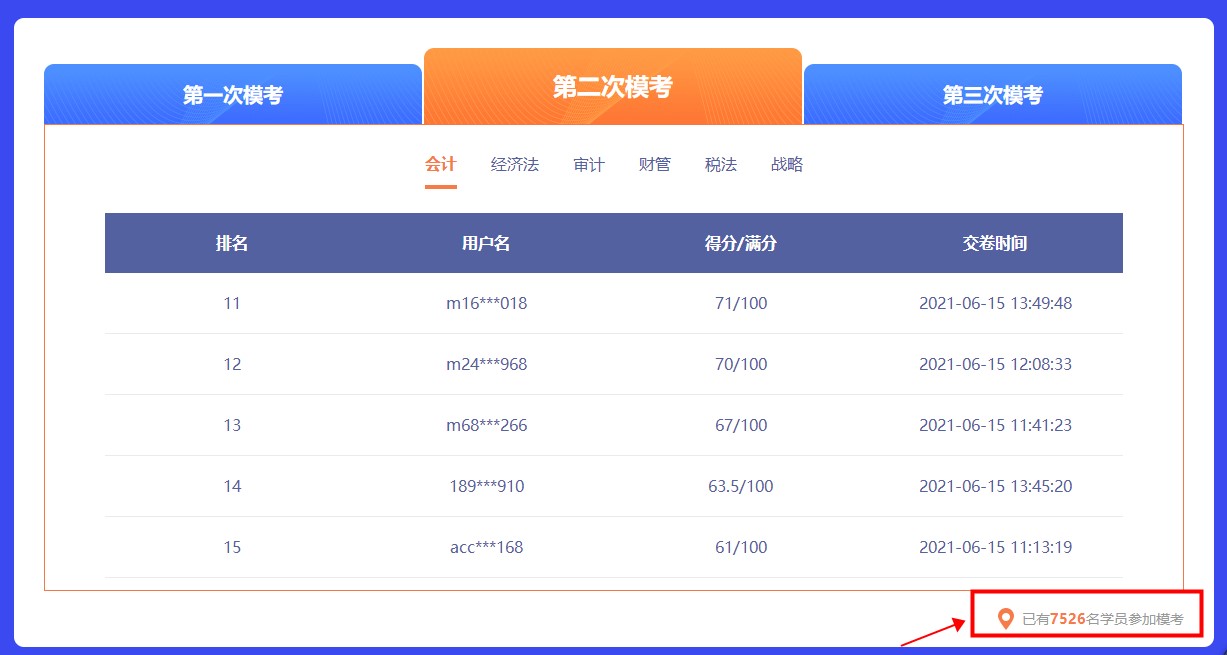This screenshot has width=1227, height=655.
Task: Click the location pin icon beside participant count
Action: point(1006,619)
